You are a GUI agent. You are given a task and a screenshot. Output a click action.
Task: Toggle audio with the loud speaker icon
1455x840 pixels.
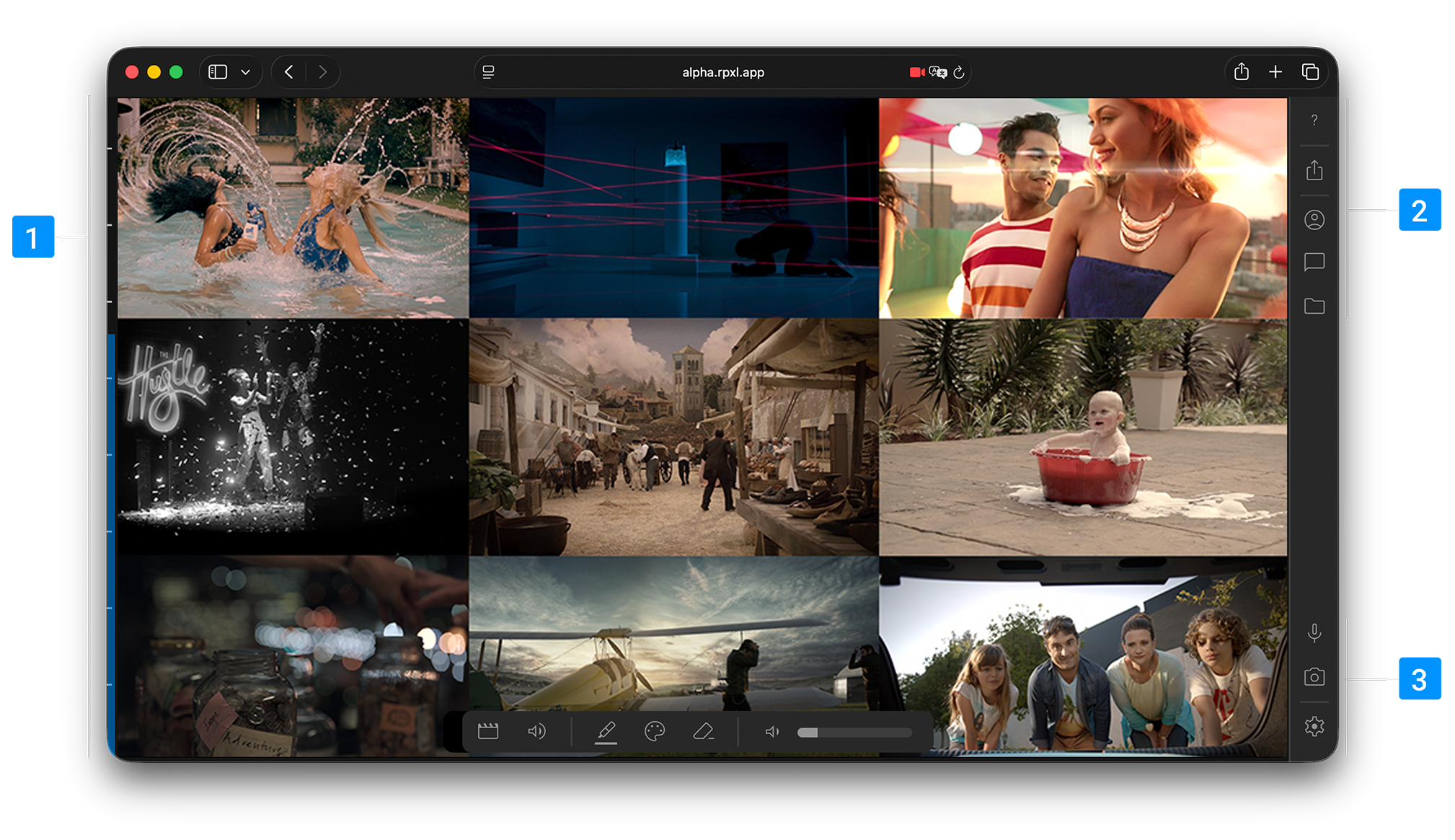[536, 731]
